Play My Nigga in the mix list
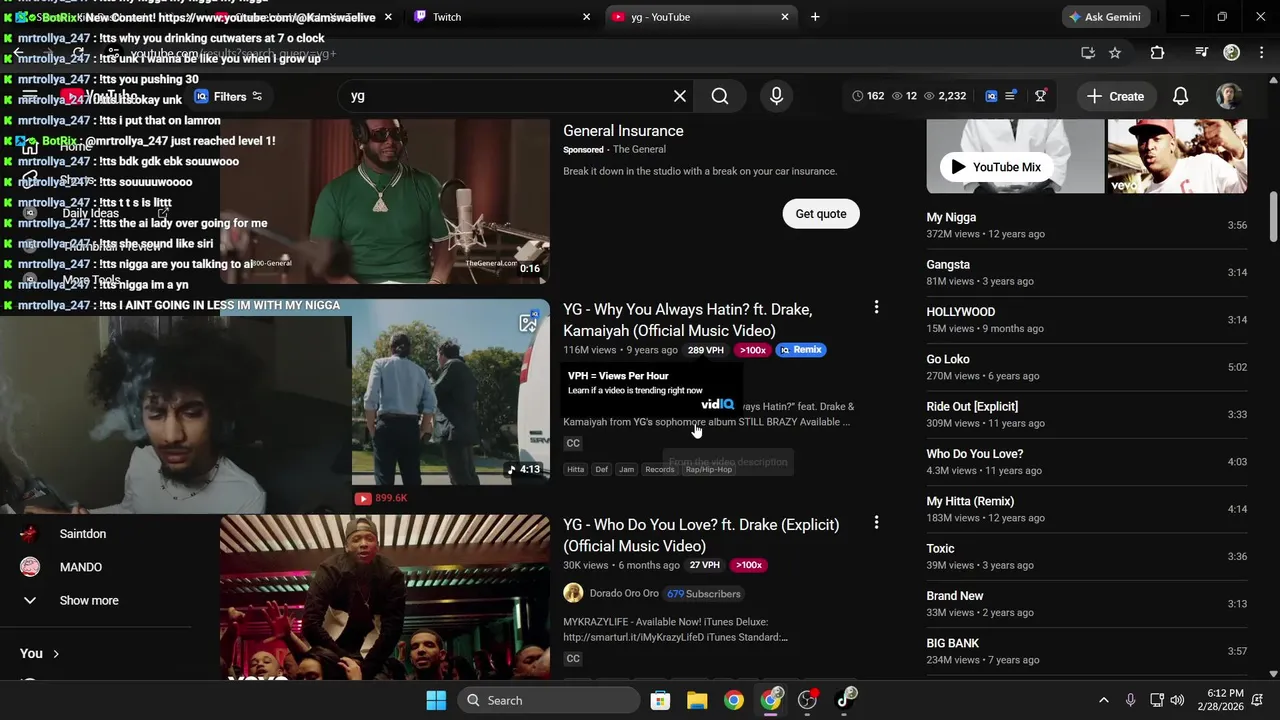1280x720 pixels. click(1087, 225)
